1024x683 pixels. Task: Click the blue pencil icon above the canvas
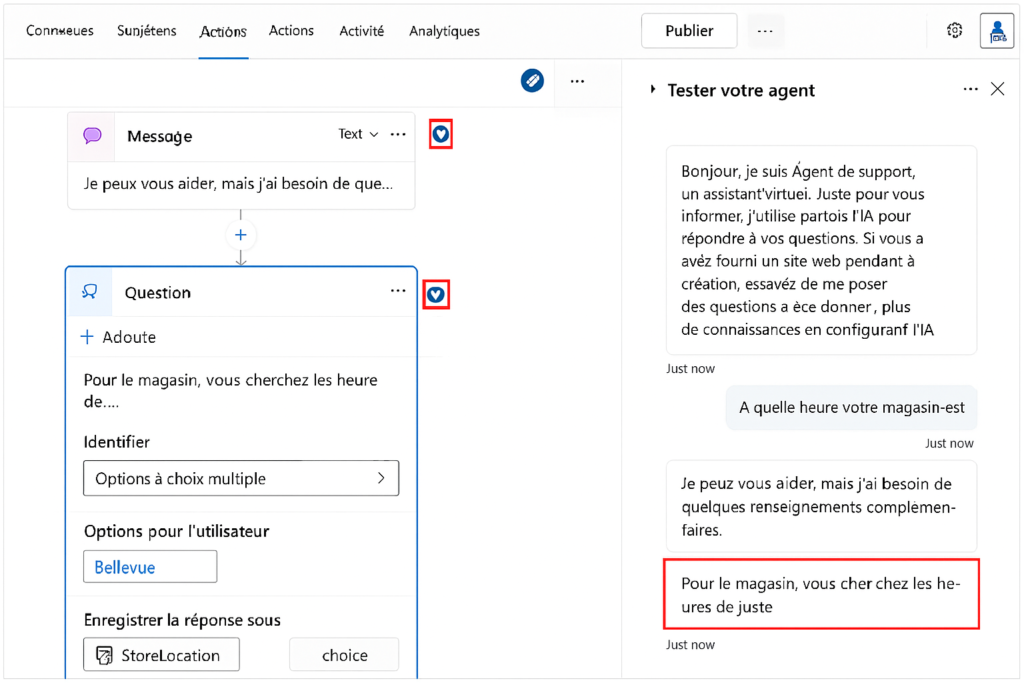532,81
